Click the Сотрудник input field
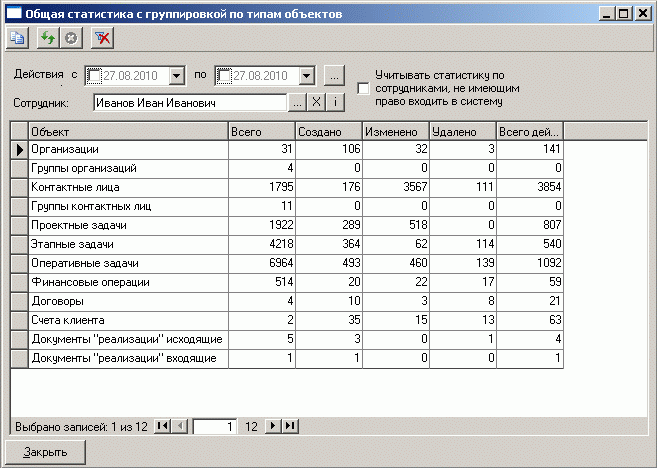 coord(190,102)
